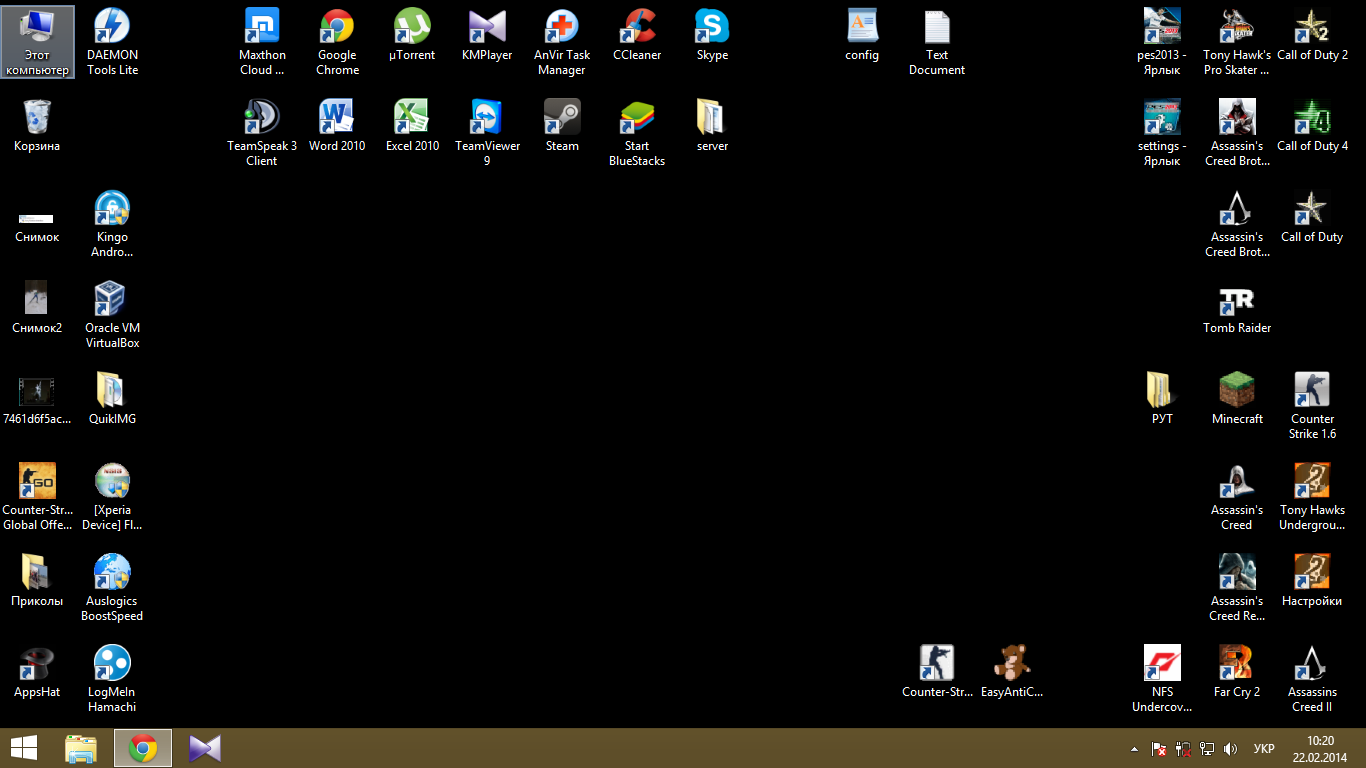
Task: Click the Skype desktop shortcut
Action: click(712, 35)
